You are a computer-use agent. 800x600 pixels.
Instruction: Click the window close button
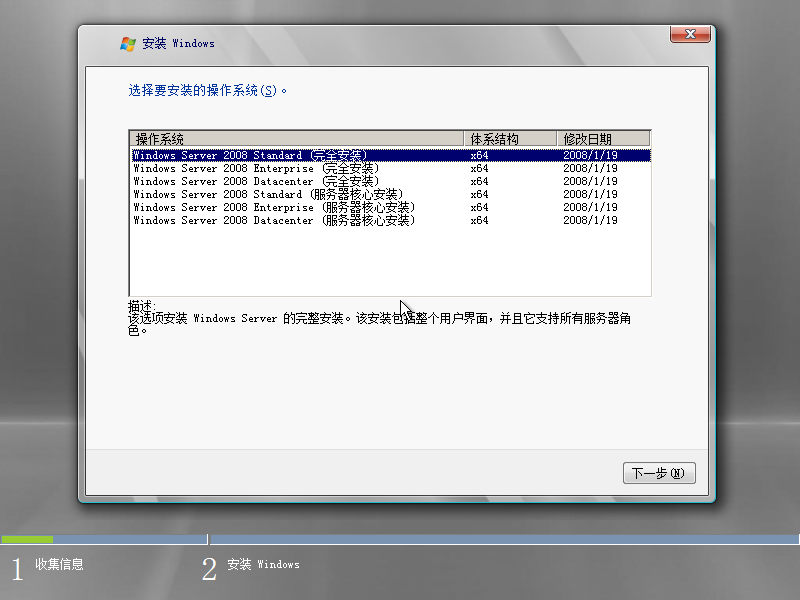coord(689,34)
